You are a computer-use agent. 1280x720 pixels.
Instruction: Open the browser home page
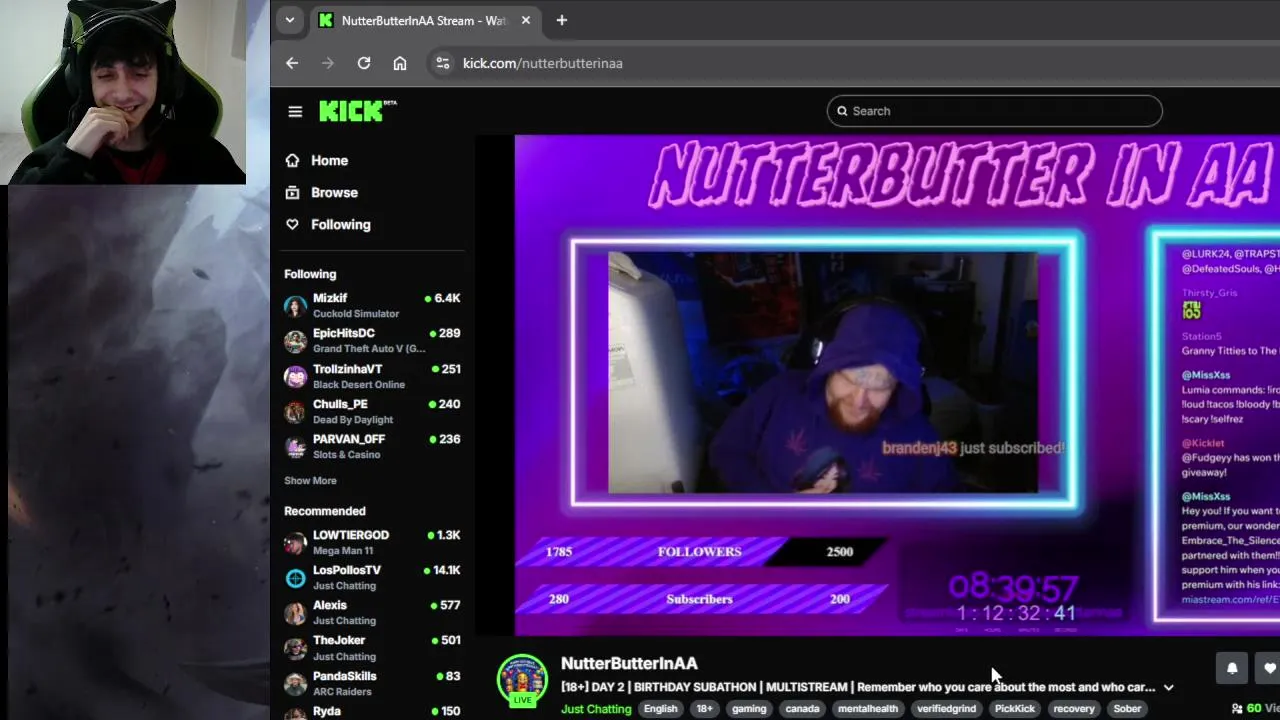pos(400,63)
